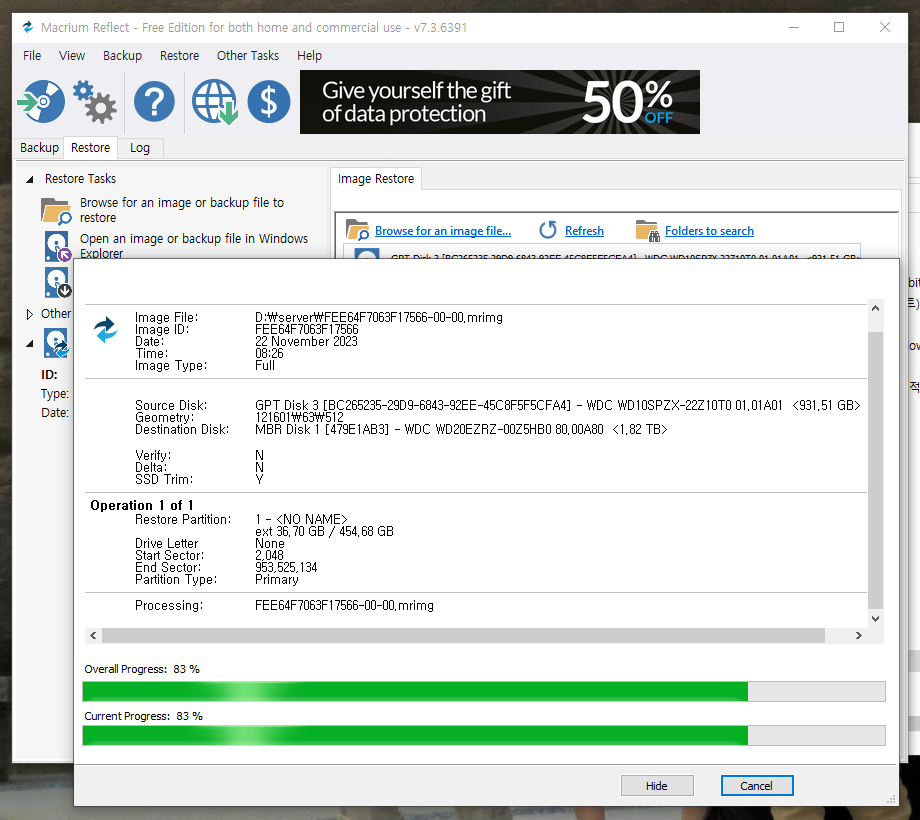
Task: Switch to the Log tab
Action: 140,148
